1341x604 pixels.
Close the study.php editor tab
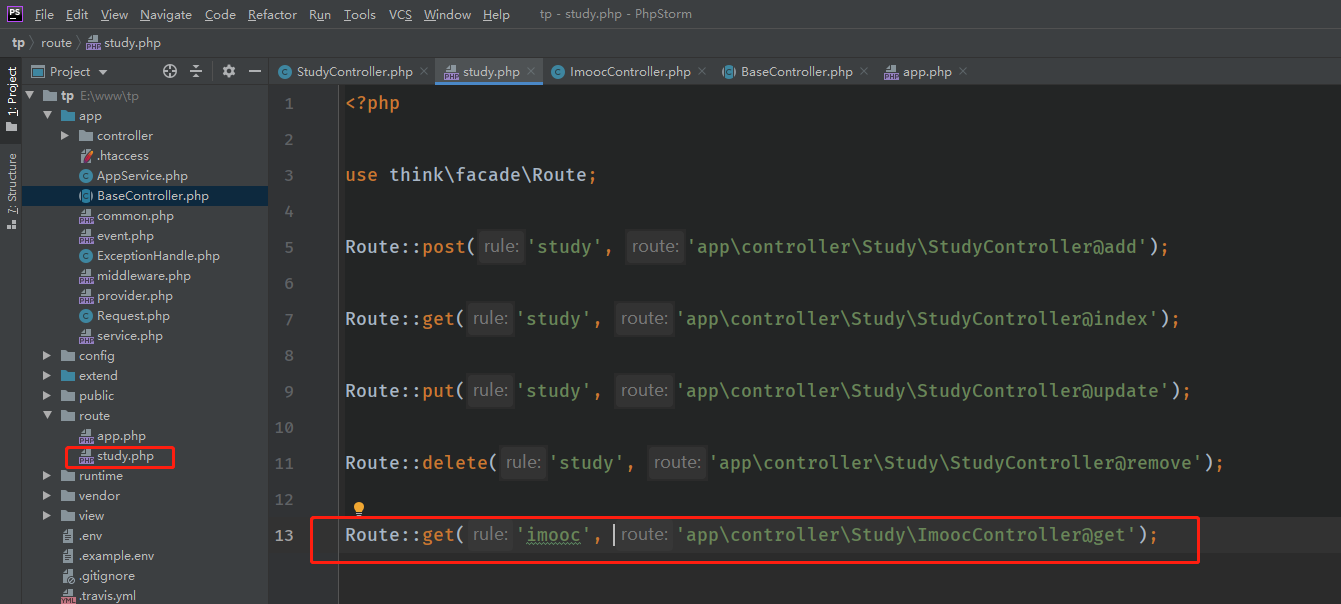[531, 71]
